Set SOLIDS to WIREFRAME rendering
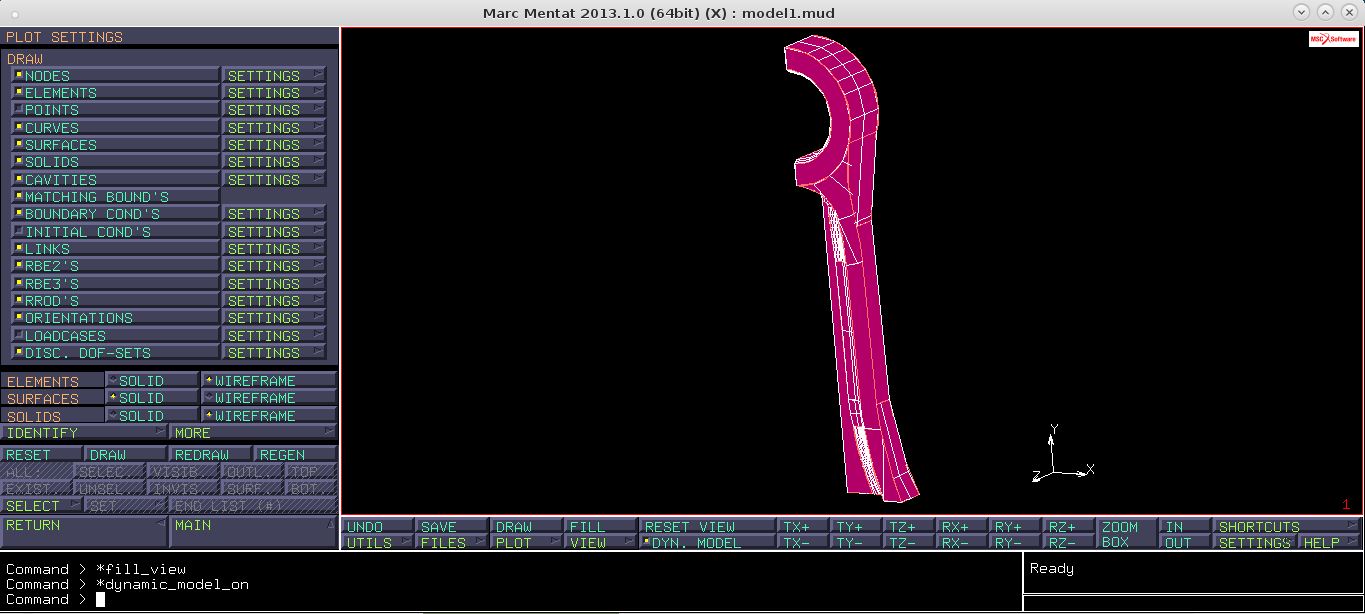 click(269, 415)
